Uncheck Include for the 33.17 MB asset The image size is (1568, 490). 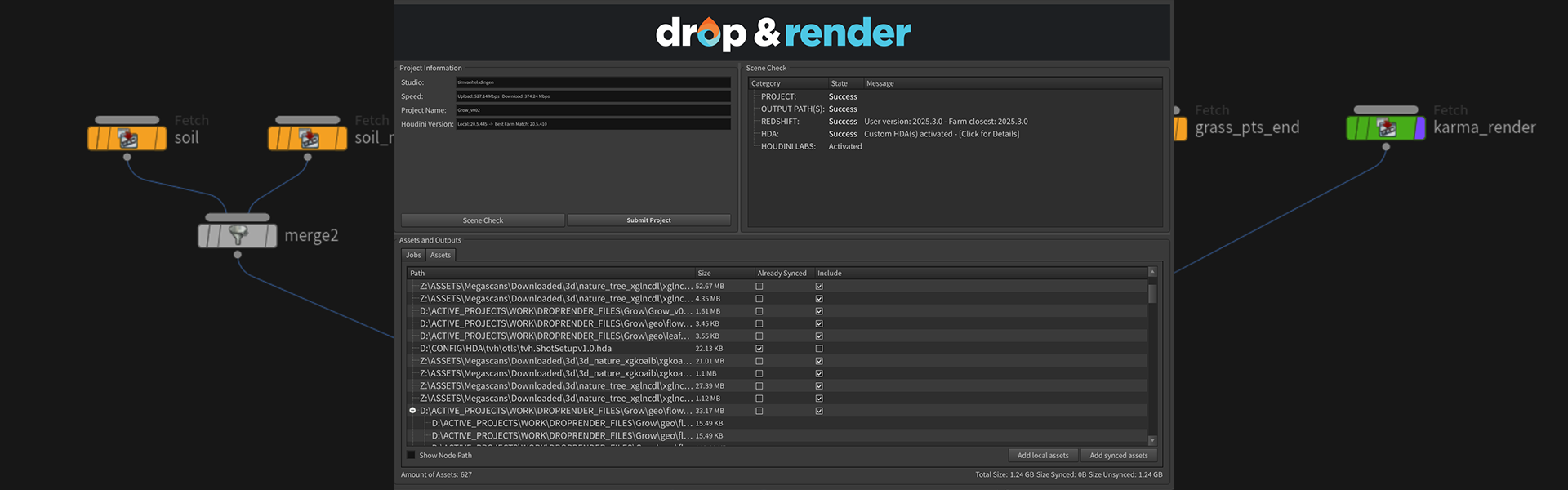click(819, 411)
